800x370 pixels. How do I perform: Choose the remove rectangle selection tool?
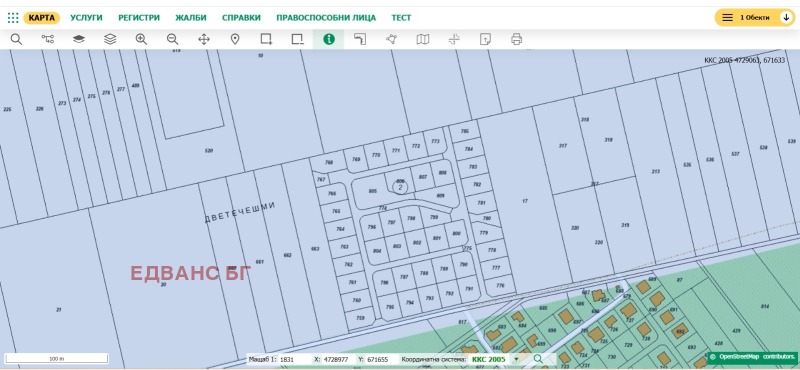point(297,39)
